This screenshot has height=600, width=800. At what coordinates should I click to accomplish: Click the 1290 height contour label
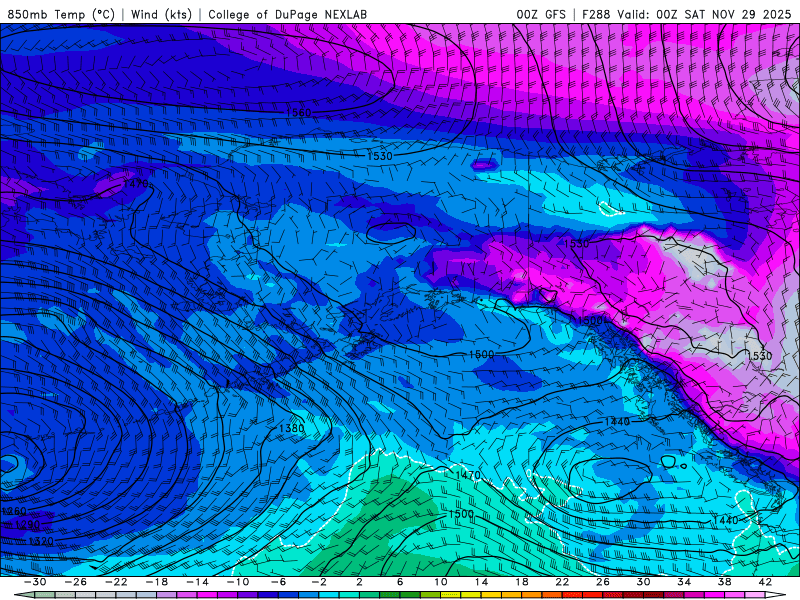27,524
